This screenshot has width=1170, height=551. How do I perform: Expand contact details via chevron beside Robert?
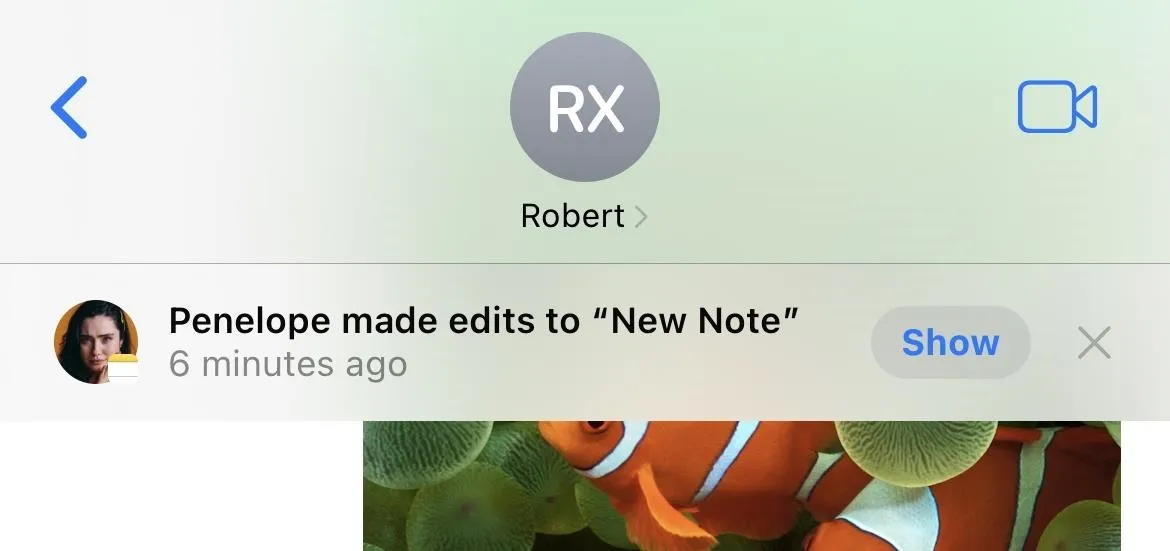coord(641,217)
